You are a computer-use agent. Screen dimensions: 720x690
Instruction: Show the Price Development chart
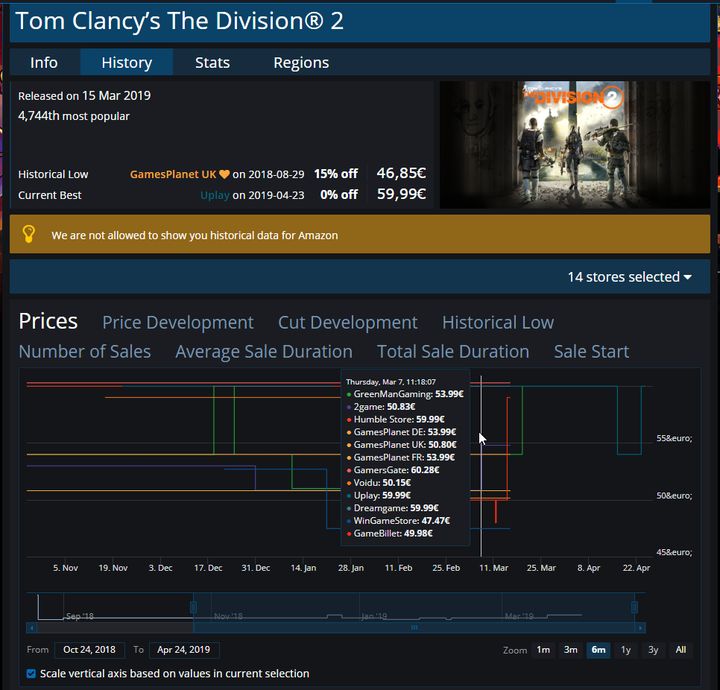pyautogui.click(x=178, y=322)
